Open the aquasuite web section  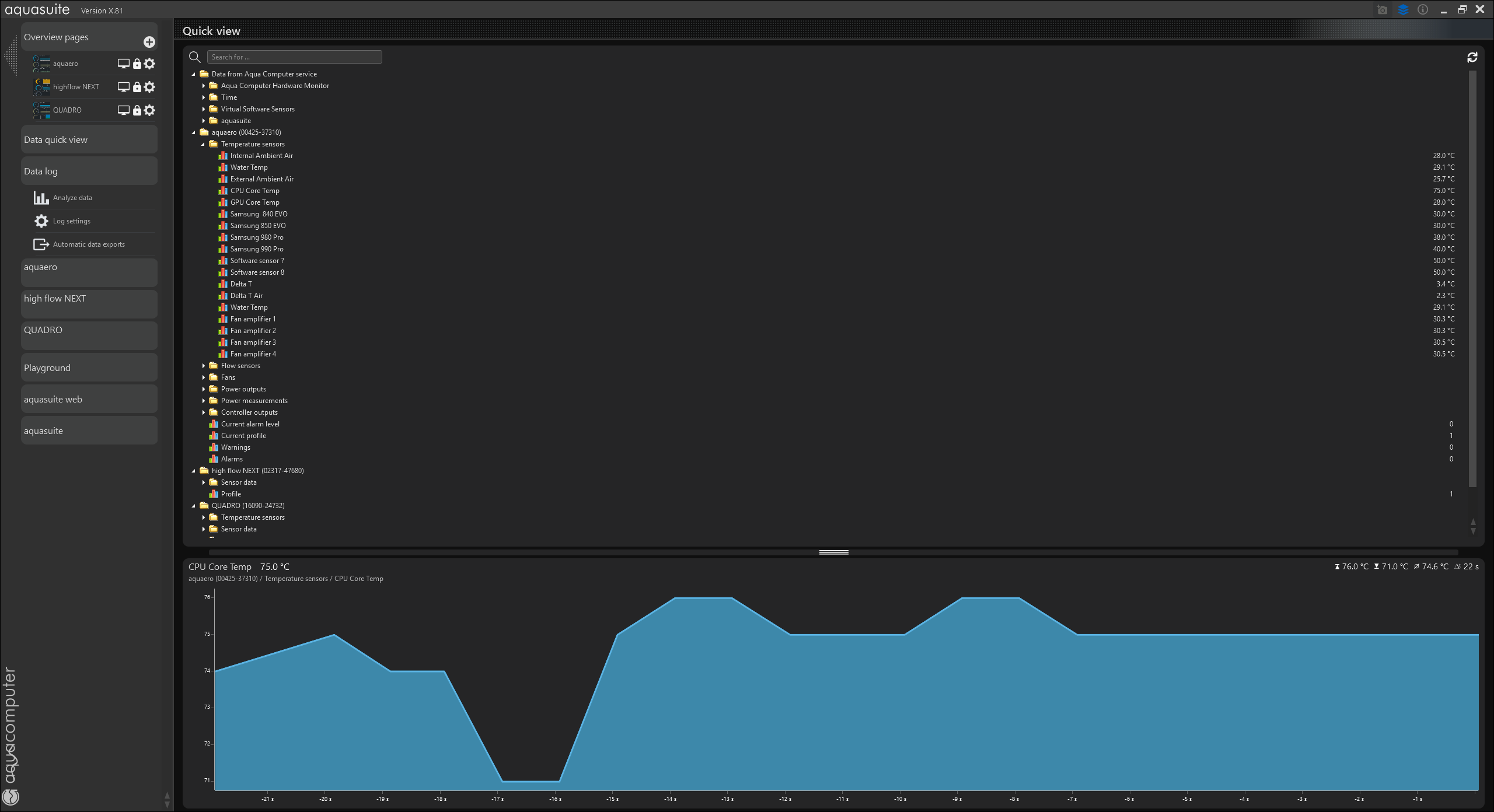89,399
